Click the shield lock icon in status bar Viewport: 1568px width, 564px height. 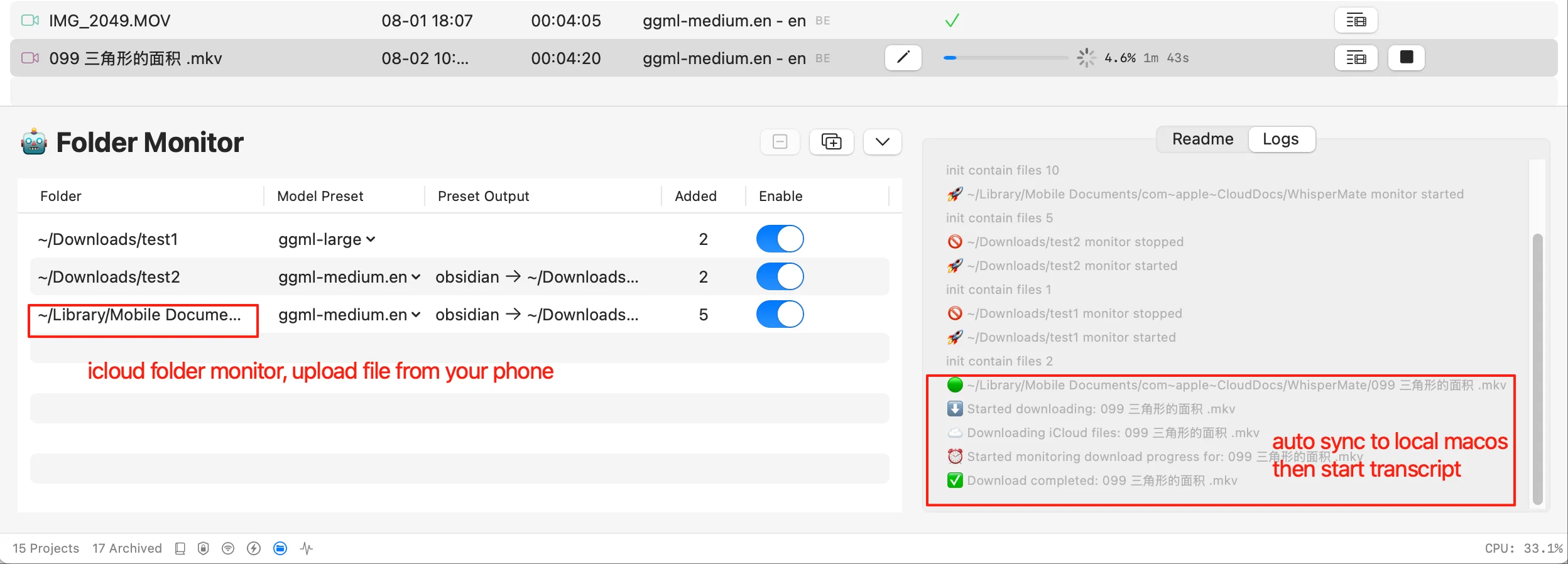coord(204,548)
